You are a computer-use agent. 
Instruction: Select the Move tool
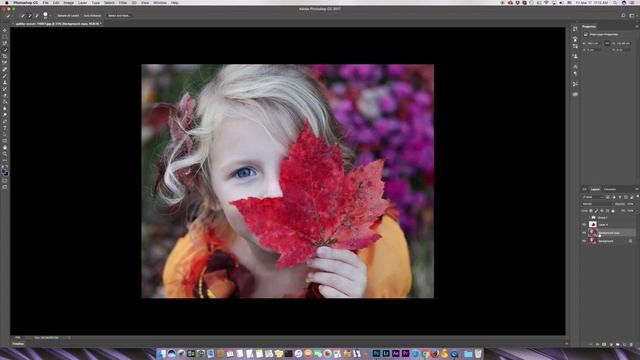click(x=5, y=30)
